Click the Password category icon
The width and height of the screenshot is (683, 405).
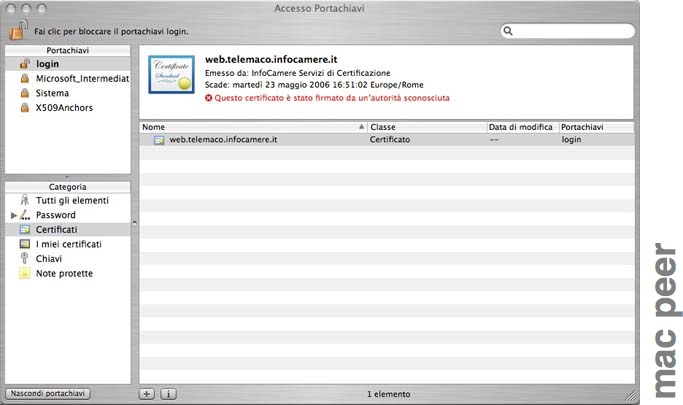[x=25, y=215]
